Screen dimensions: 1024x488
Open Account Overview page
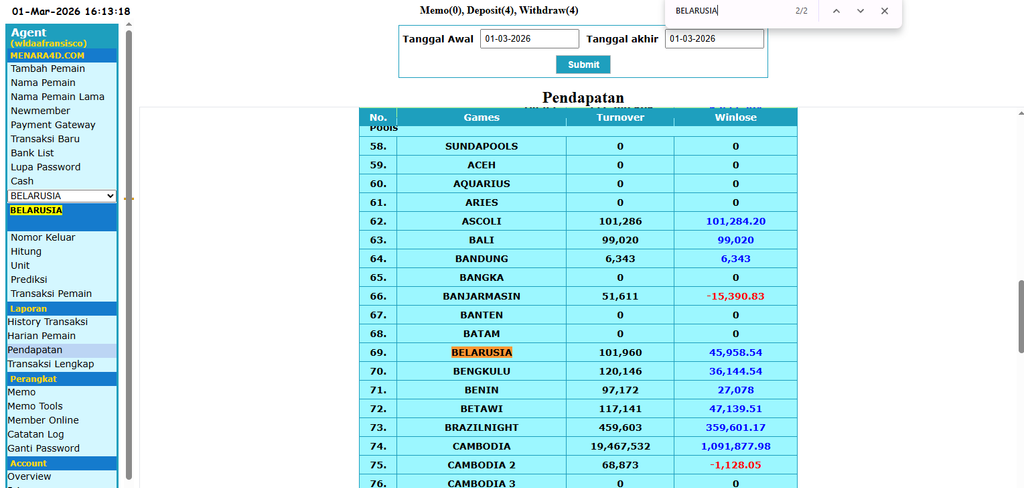[x=29, y=476]
